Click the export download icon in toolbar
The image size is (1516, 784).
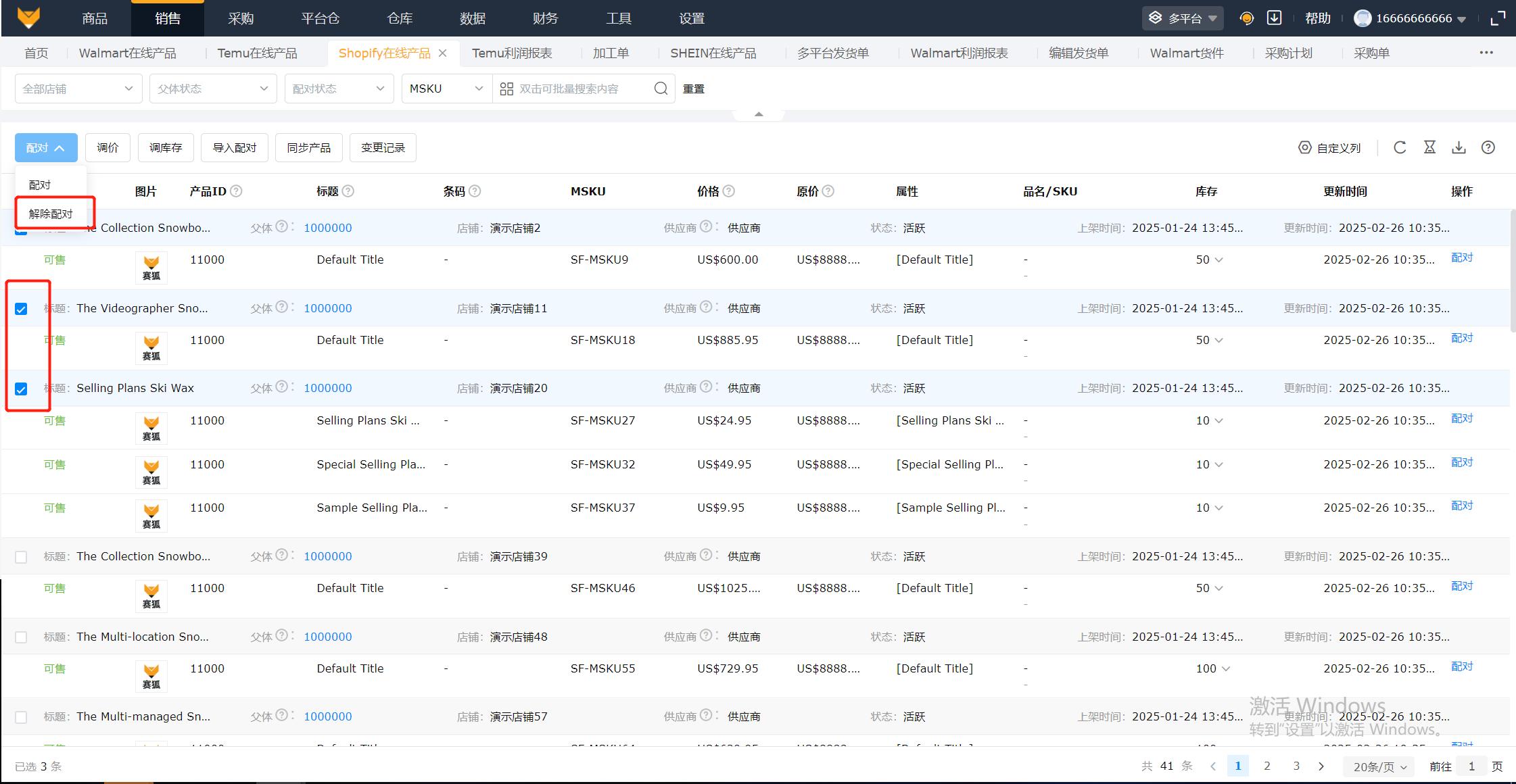point(1459,147)
